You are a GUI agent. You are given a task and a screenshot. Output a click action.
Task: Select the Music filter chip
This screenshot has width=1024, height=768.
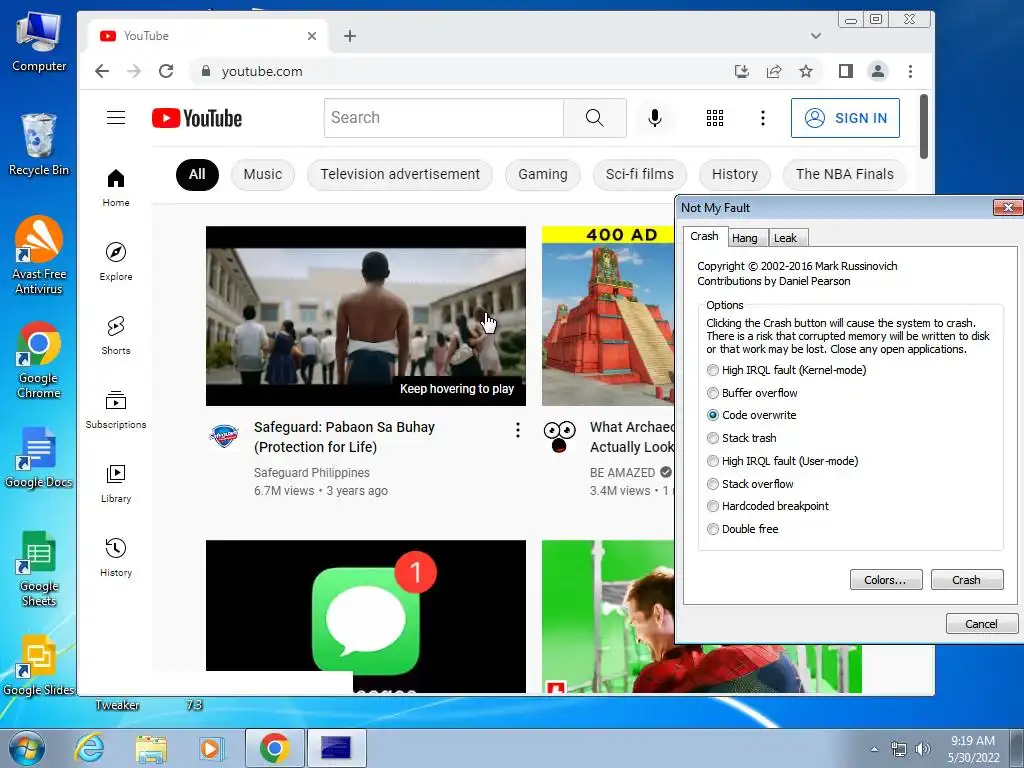pyautogui.click(x=263, y=174)
